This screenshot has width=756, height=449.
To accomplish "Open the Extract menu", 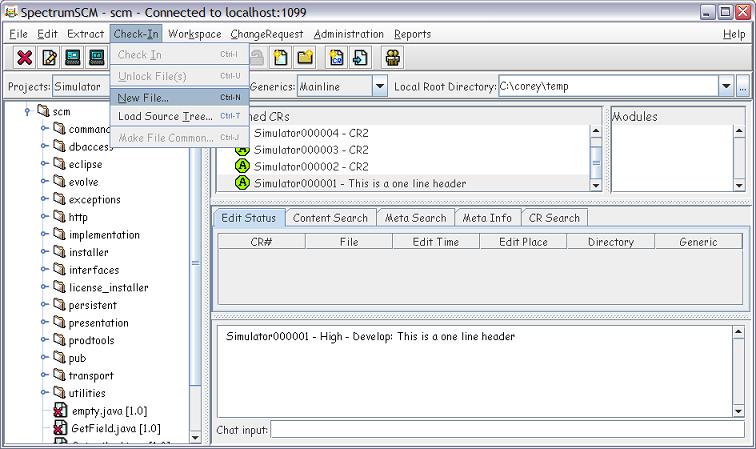I will [85, 34].
